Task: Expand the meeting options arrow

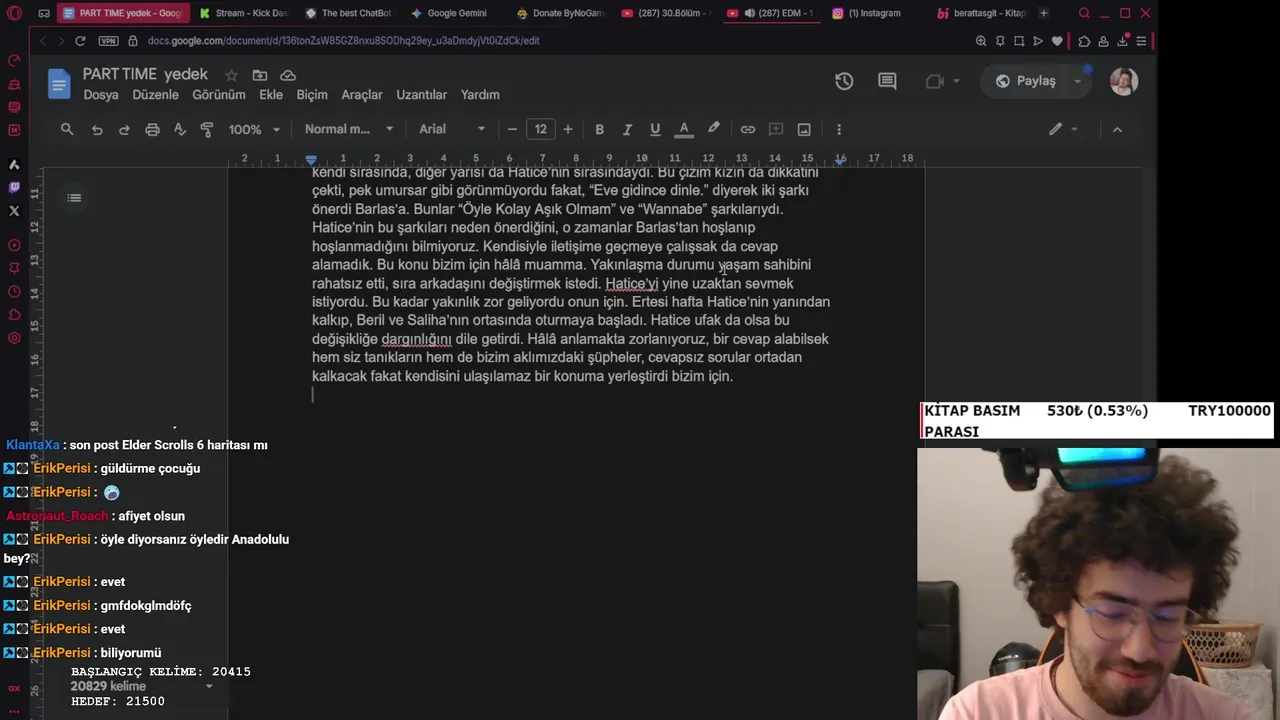Action: coord(956,81)
